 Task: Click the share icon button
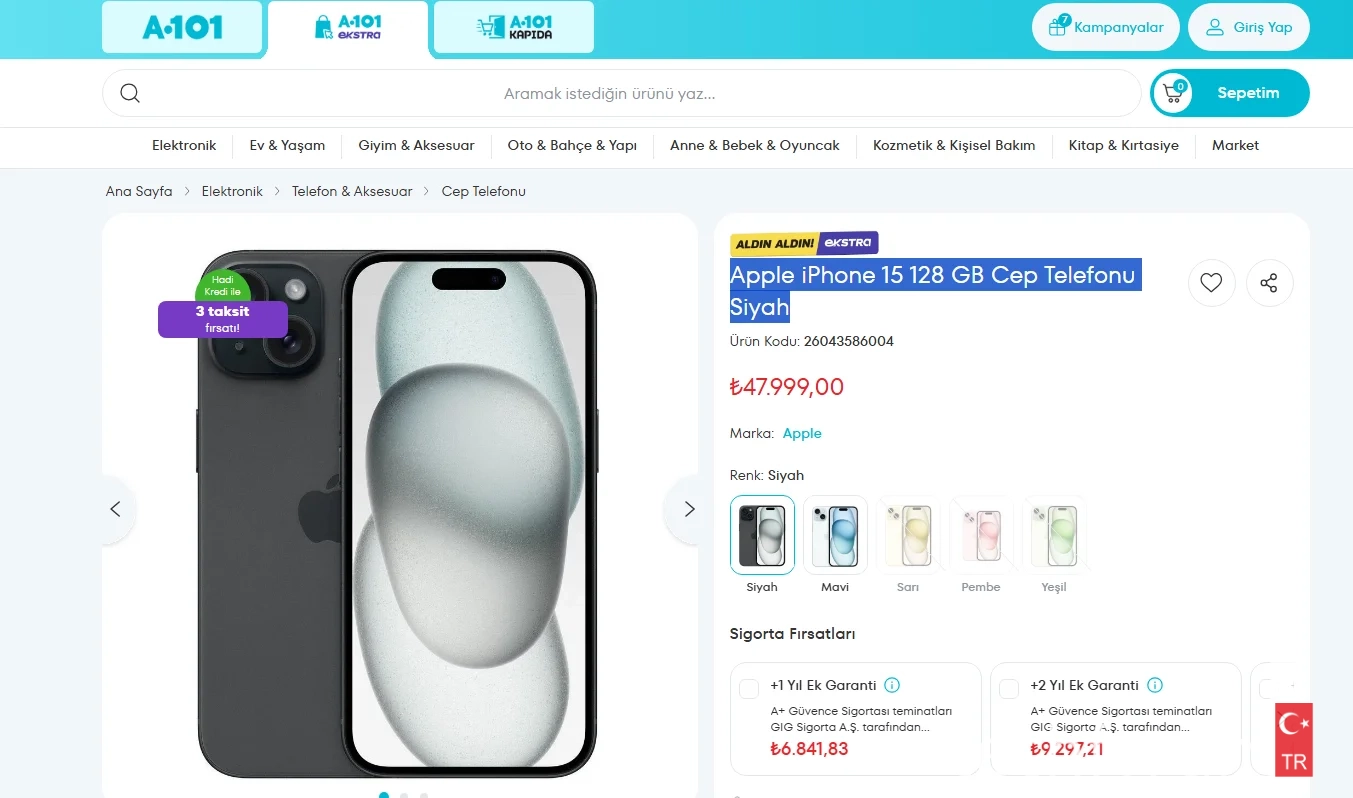click(1269, 283)
